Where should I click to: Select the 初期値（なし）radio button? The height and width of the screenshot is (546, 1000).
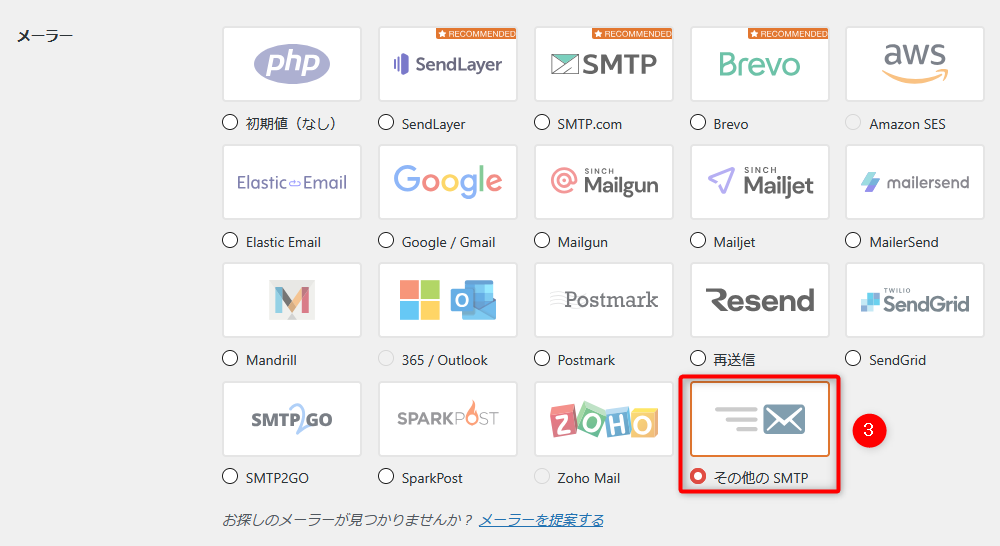230,122
